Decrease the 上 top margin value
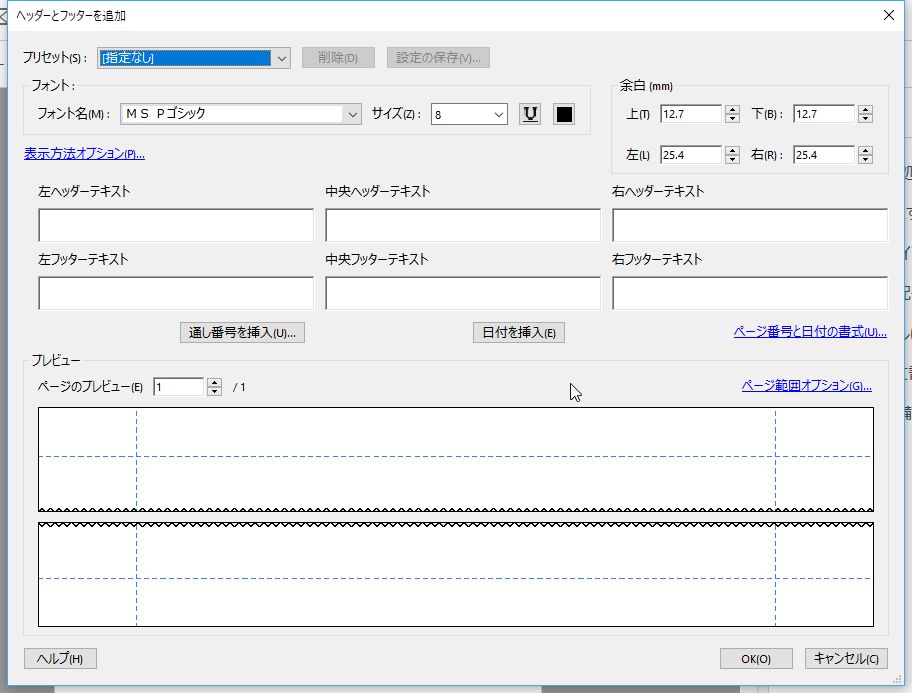 click(x=733, y=119)
